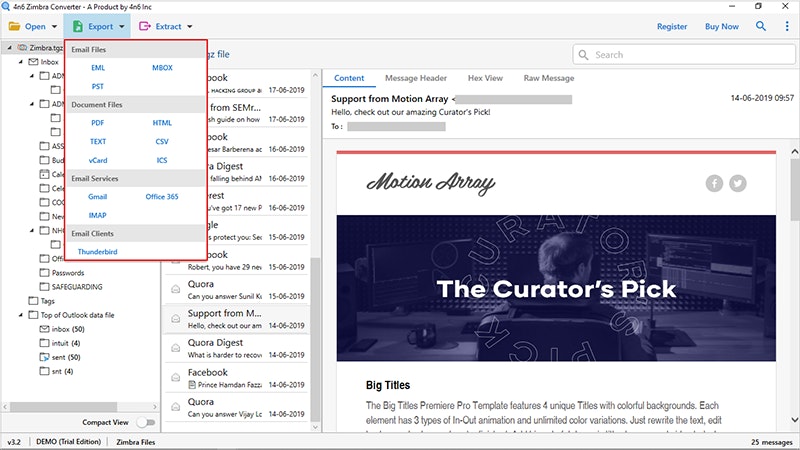Collapse the NH folder tree node

pos(32,231)
